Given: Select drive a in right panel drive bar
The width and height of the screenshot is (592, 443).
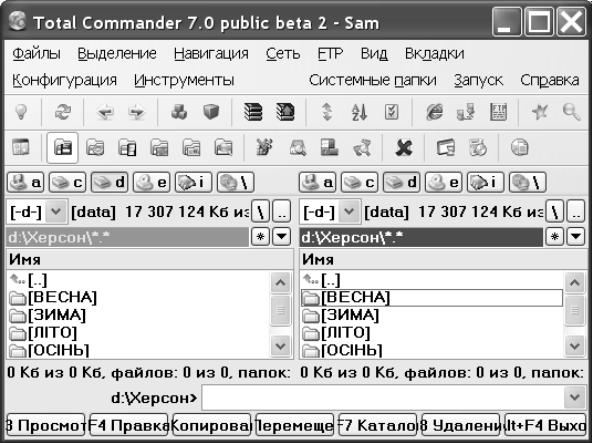Looking at the screenshot, I should point(318,183).
